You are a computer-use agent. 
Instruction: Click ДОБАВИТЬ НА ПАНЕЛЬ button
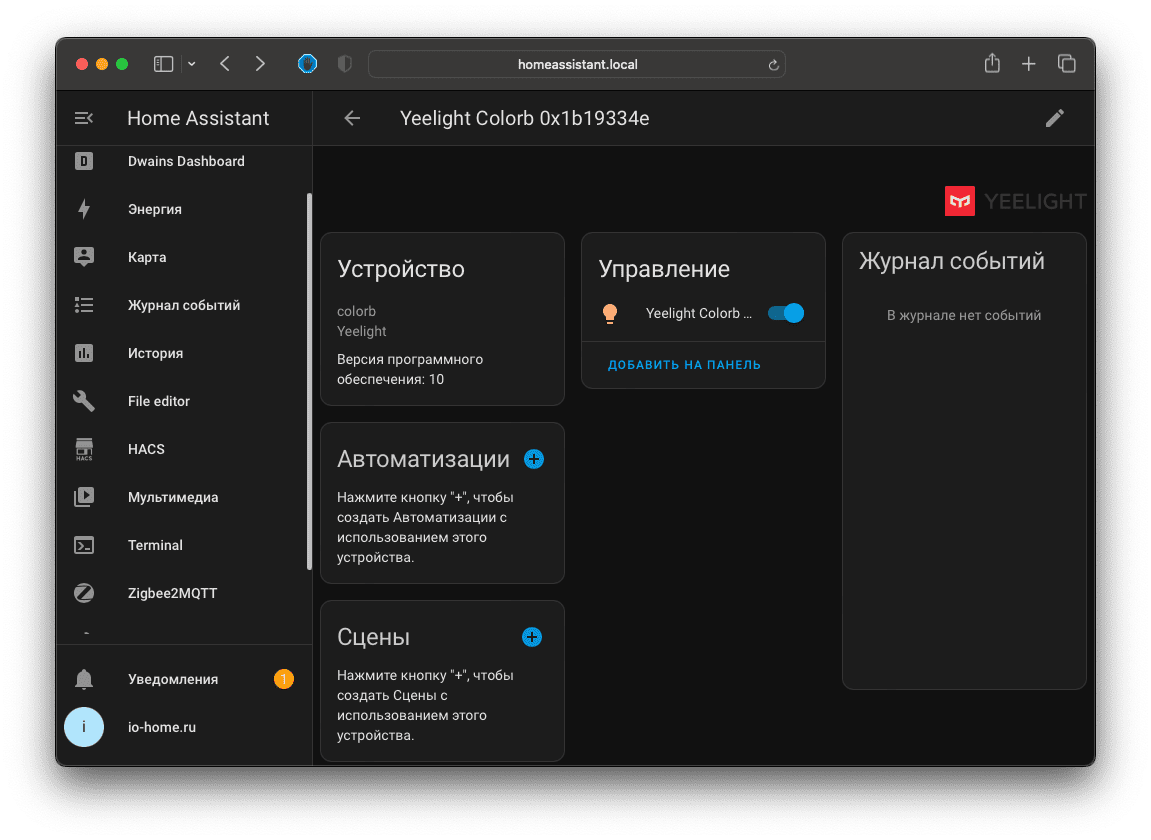click(x=684, y=365)
